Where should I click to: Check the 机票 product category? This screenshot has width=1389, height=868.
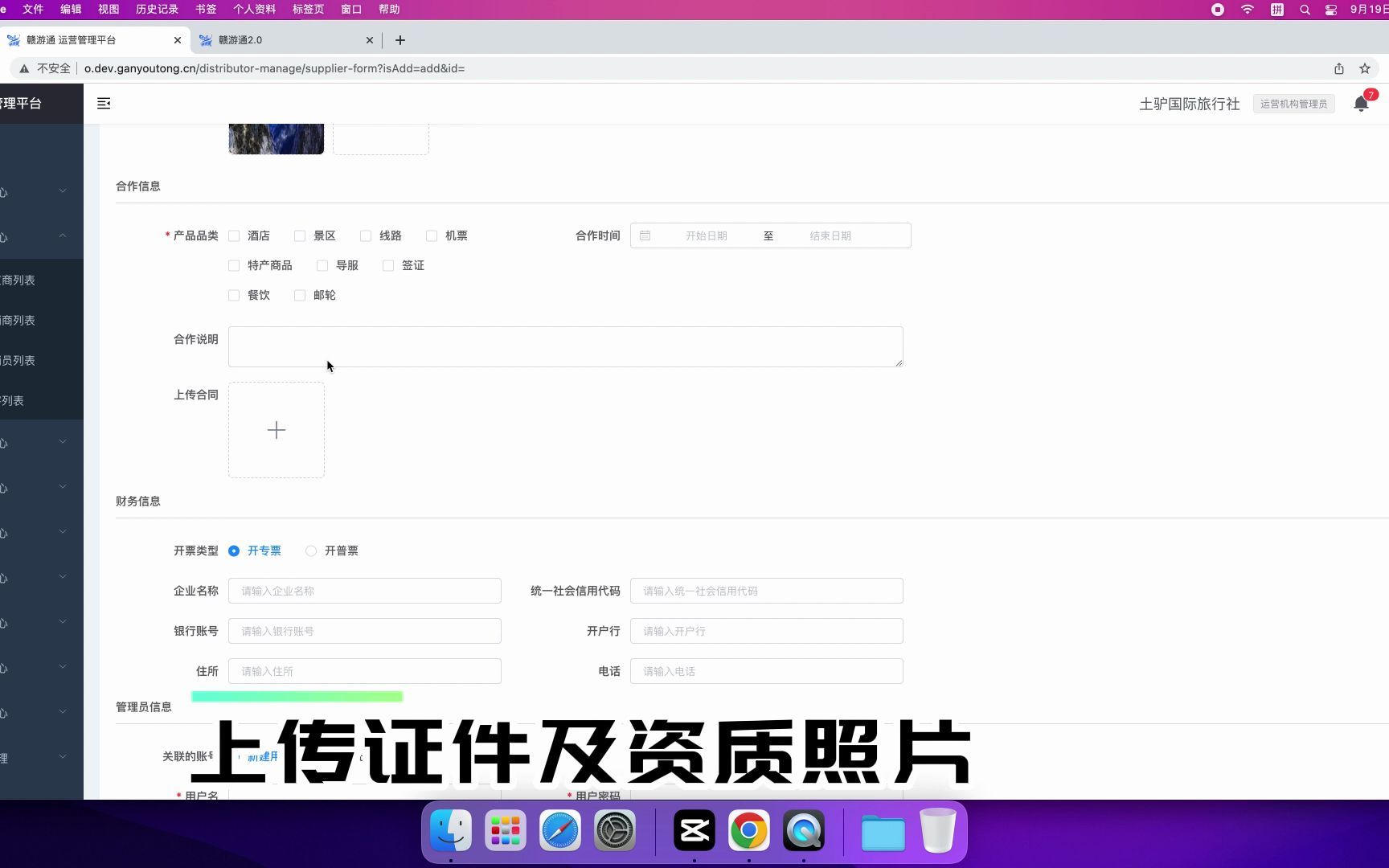coord(432,235)
